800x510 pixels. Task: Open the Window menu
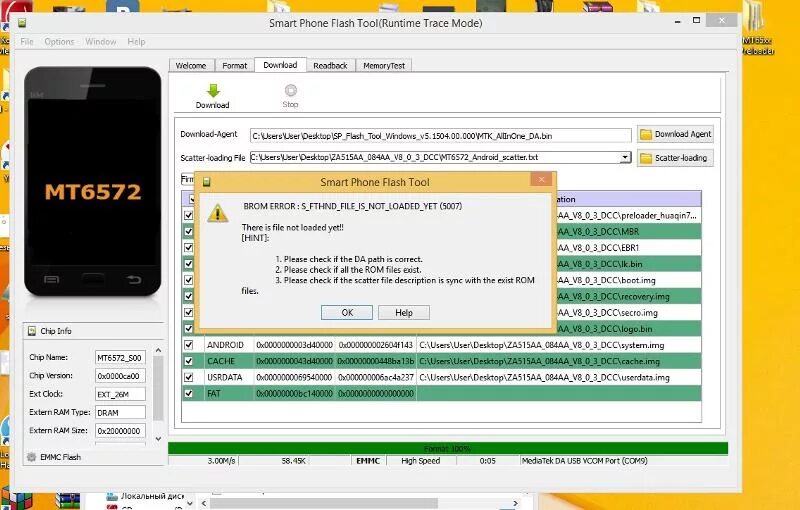[x=101, y=42]
